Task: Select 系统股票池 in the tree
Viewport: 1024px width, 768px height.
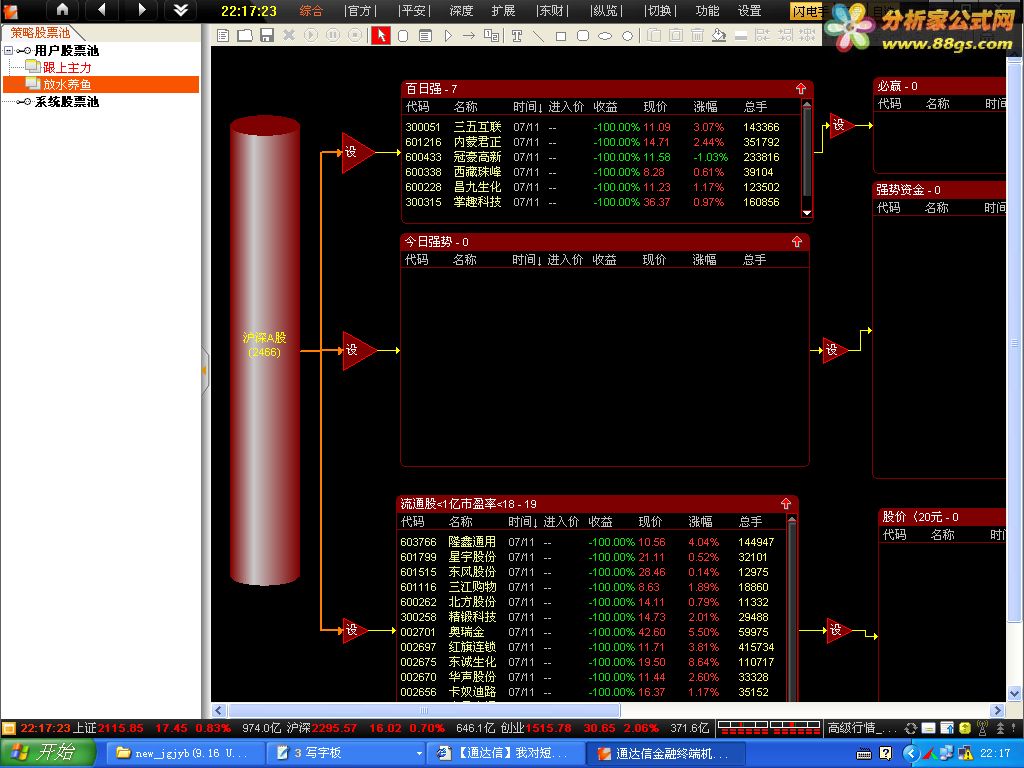Action: pyautogui.click(x=67, y=101)
